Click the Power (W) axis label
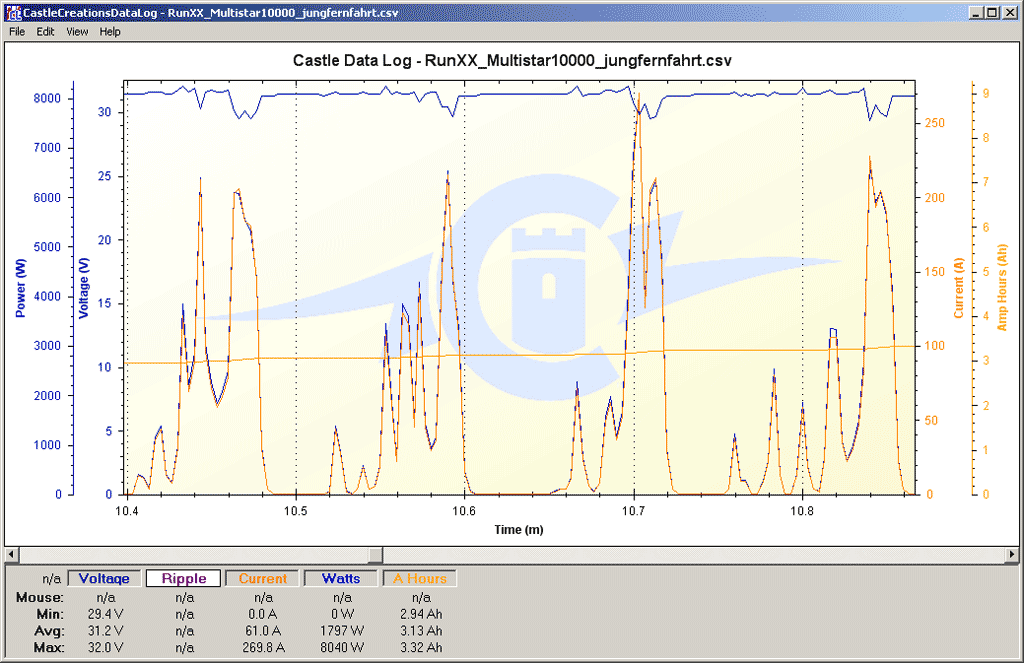 21,288
